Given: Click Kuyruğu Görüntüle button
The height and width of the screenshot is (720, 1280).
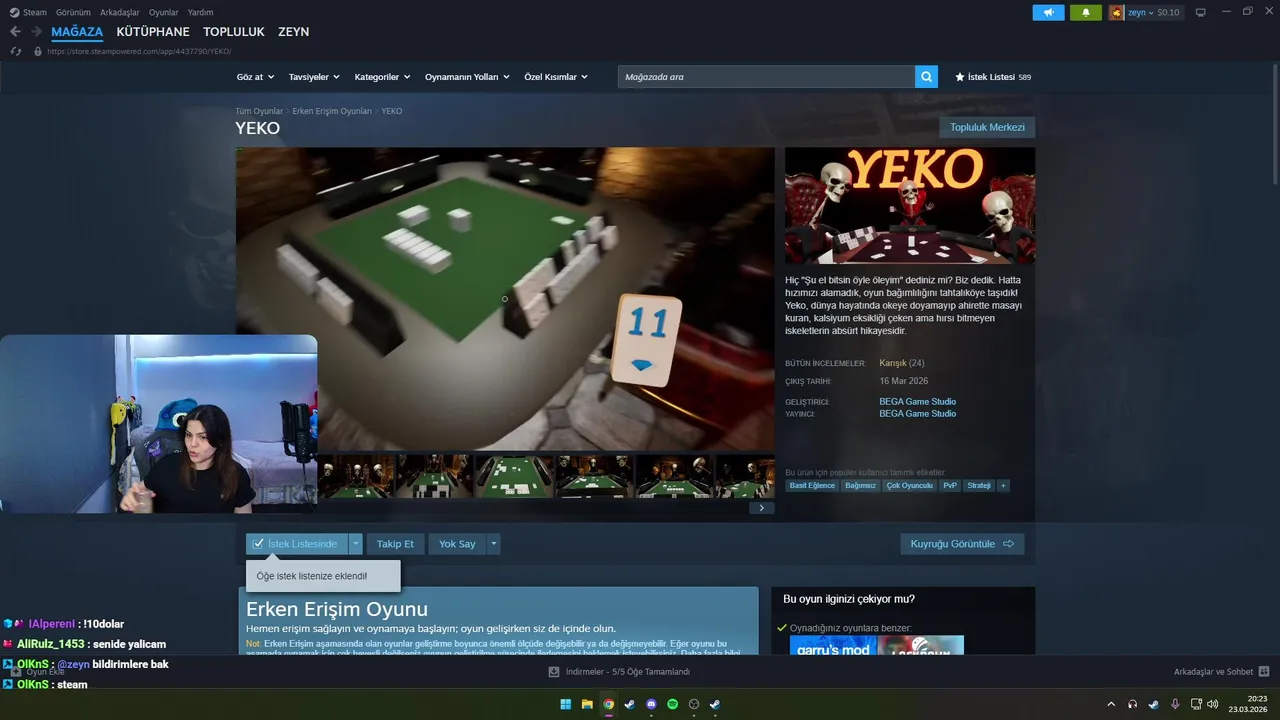Looking at the screenshot, I should pyautogui.click(x=962, y=544).
